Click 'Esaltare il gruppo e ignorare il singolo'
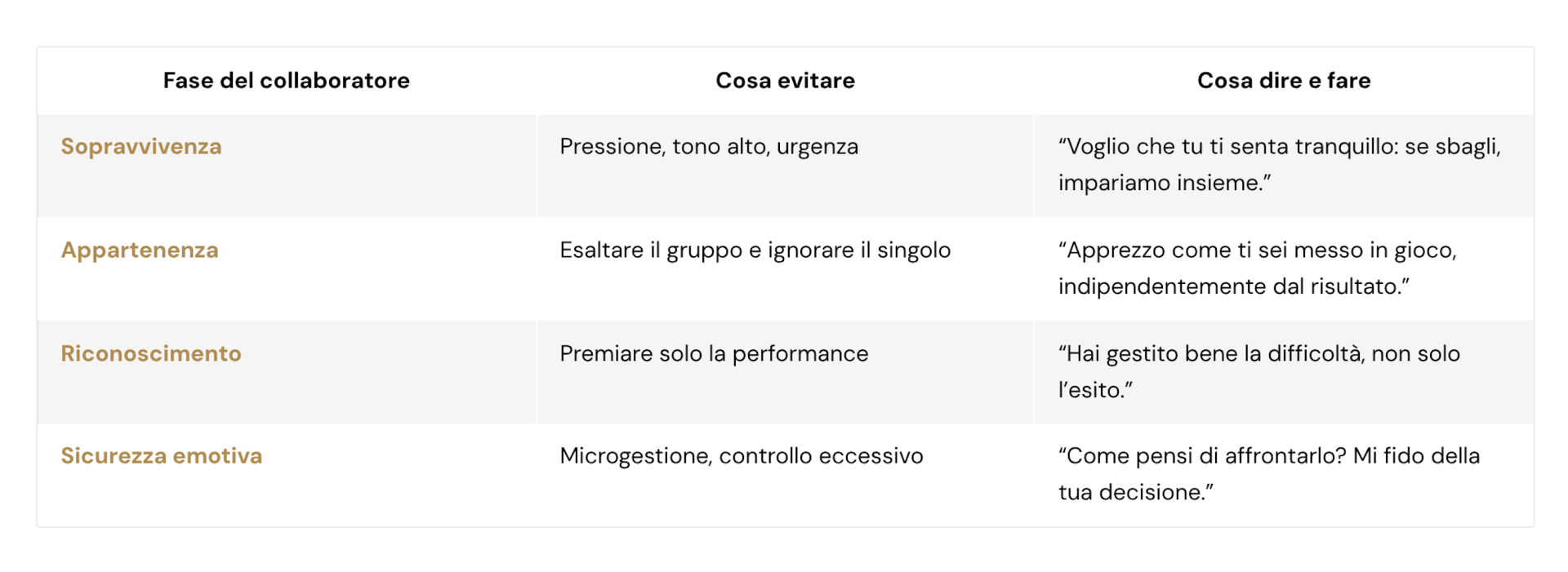 (x=755, y=251)
